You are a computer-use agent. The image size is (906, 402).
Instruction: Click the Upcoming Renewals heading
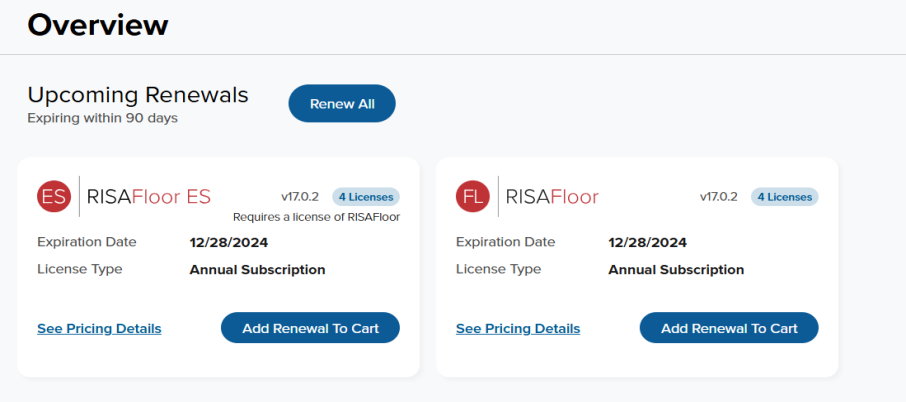pyautogui.click(x=138, y=95)
